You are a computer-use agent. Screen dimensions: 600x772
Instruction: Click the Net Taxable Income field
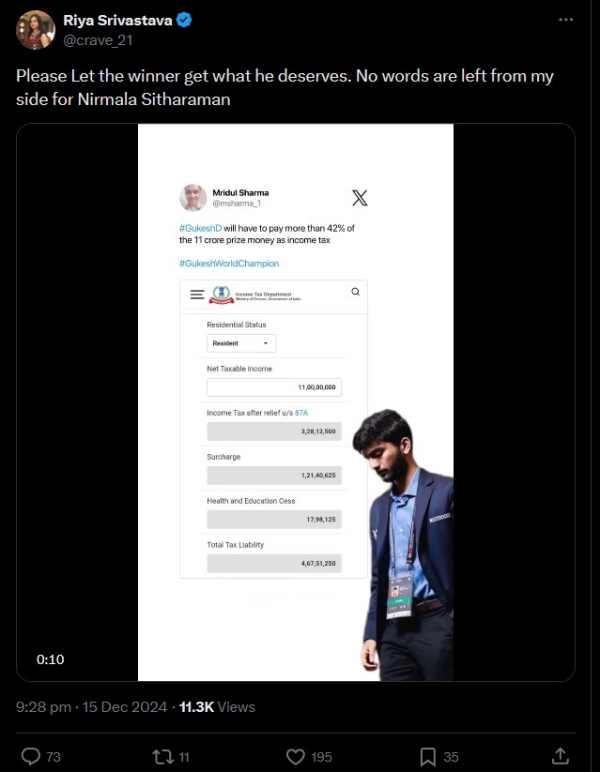[274, 387]
